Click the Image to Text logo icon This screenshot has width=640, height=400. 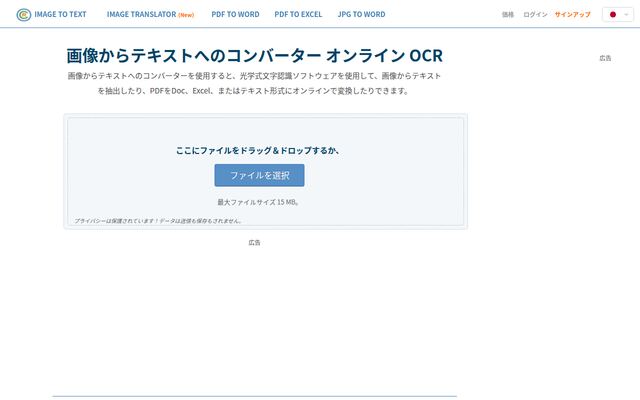24,15
